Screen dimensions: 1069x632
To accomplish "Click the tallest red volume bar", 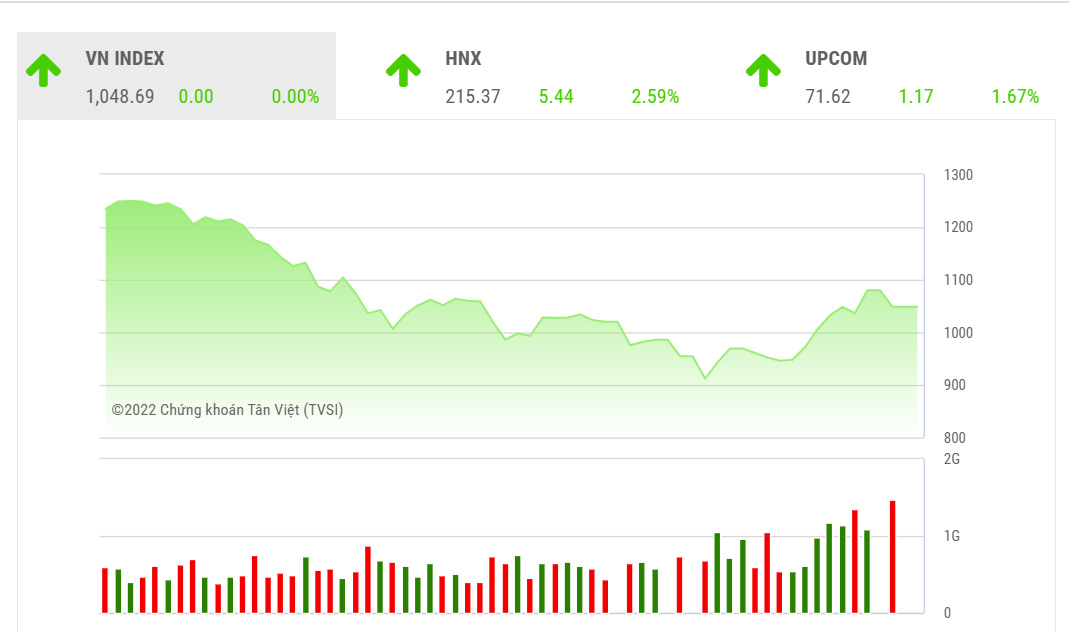I will (893, 555).
